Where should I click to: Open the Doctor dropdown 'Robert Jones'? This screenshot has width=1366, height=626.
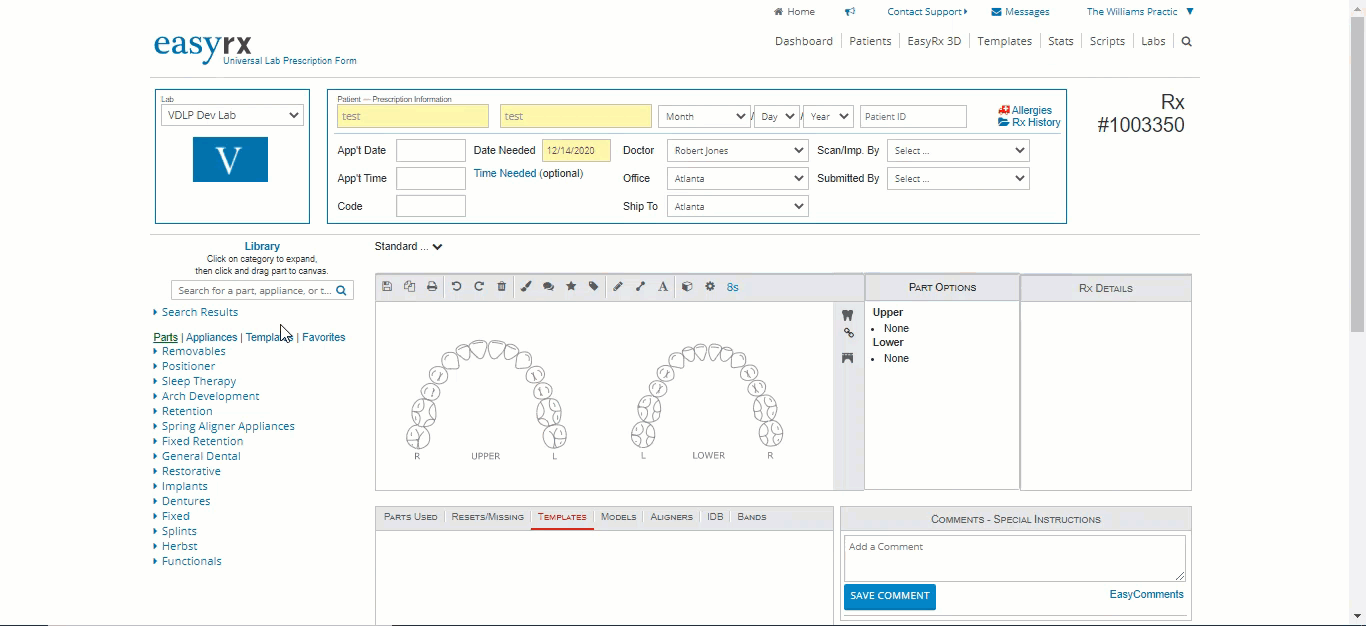point(738,150)
